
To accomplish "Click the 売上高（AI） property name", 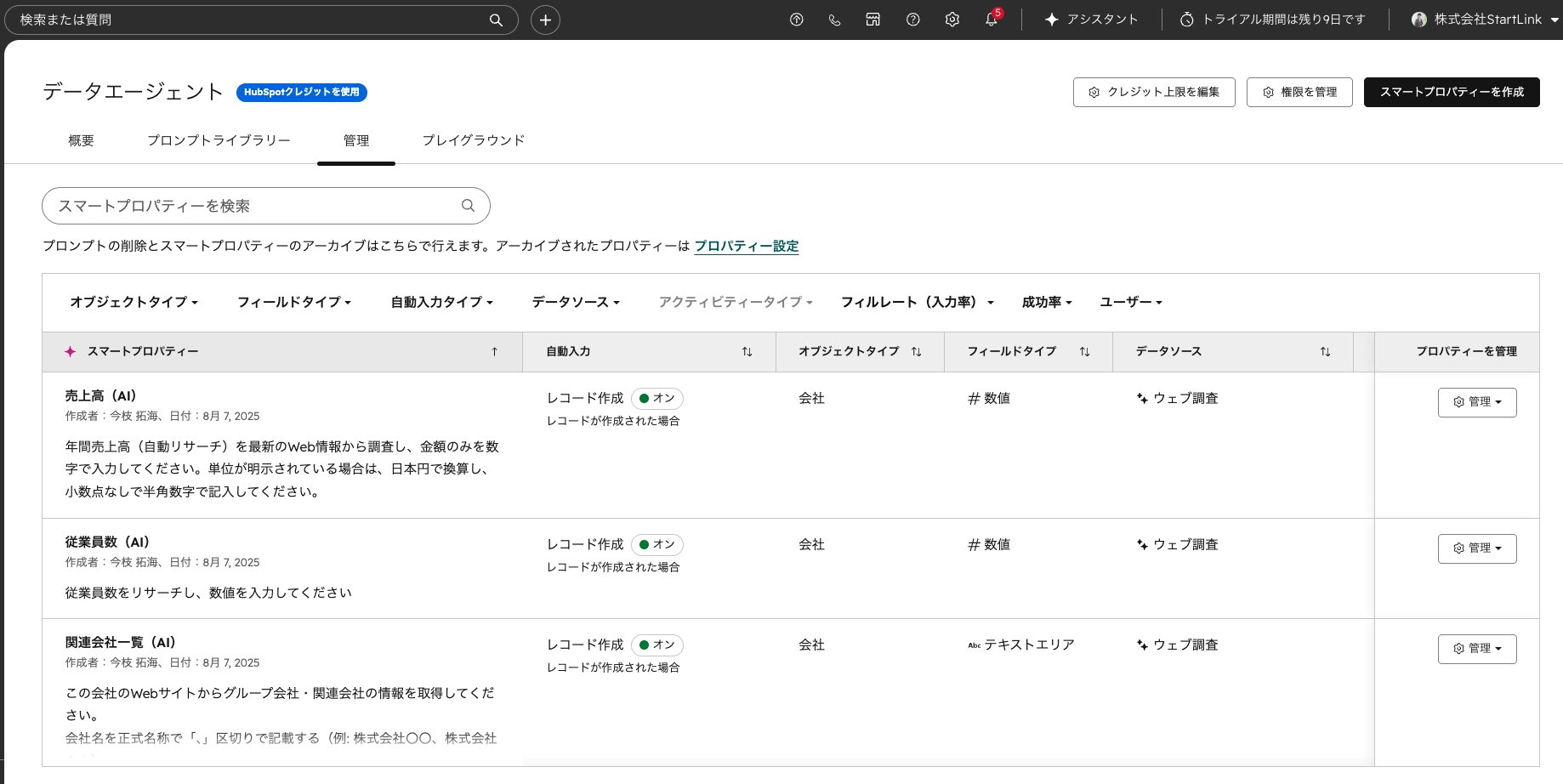I will 100,395.
